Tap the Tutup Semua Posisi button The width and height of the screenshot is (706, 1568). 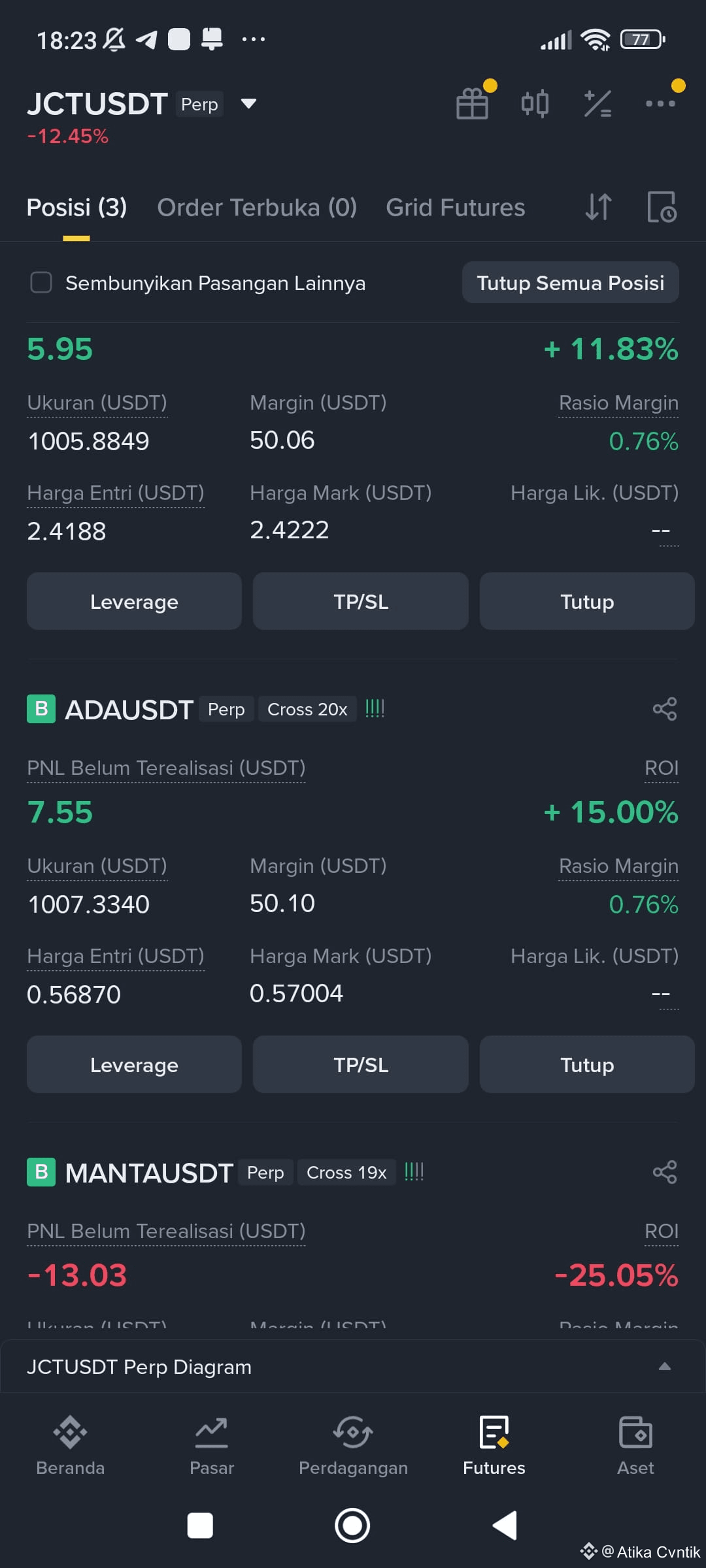coord(571,283)
